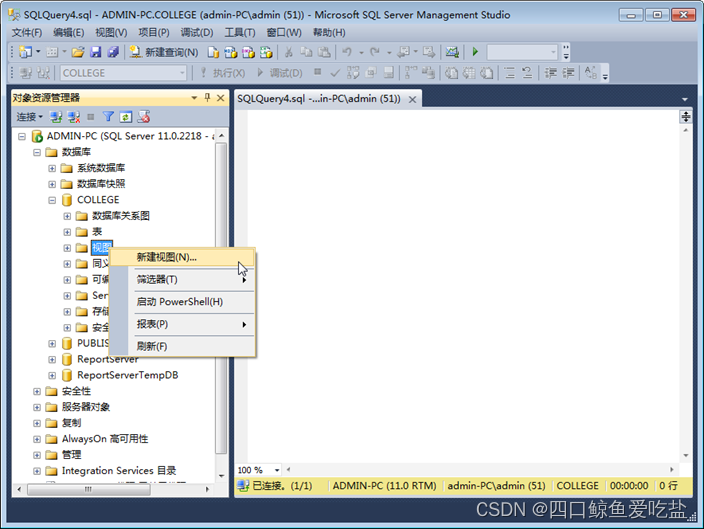Click the Execute (执行) button

click(x=222, y=73)
